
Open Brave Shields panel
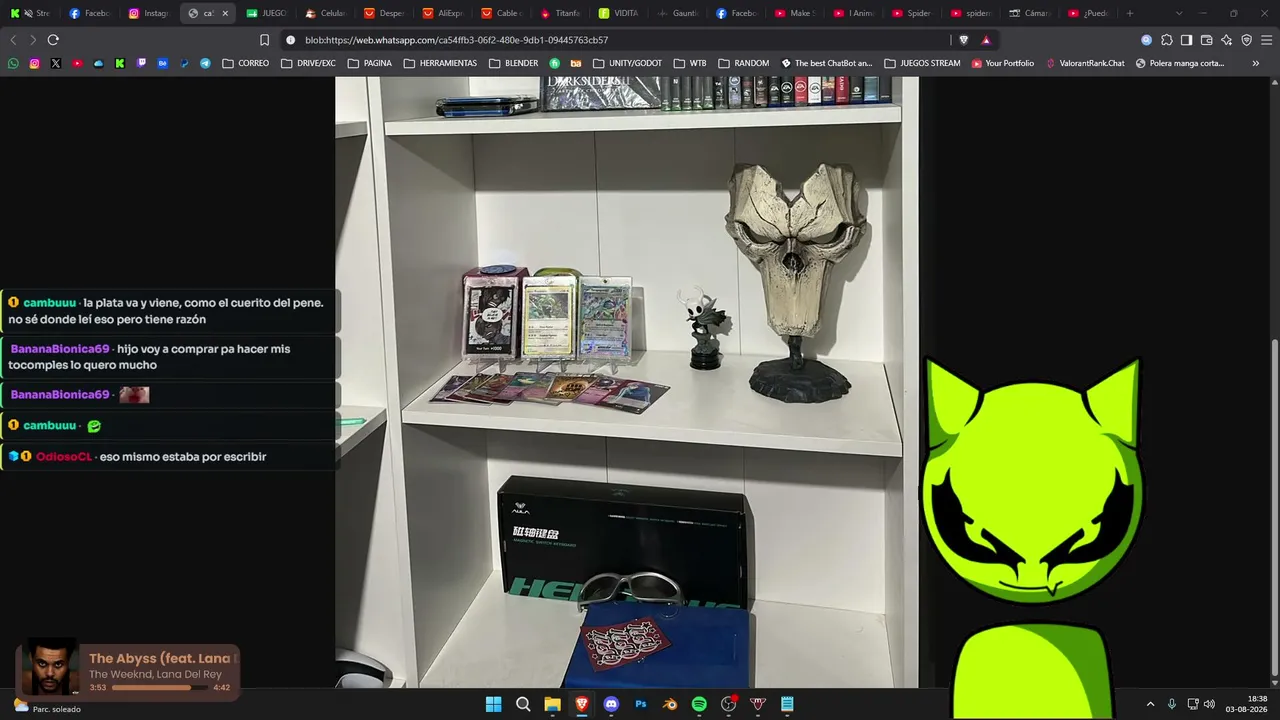pyautogui.click(x=963, y=40)
